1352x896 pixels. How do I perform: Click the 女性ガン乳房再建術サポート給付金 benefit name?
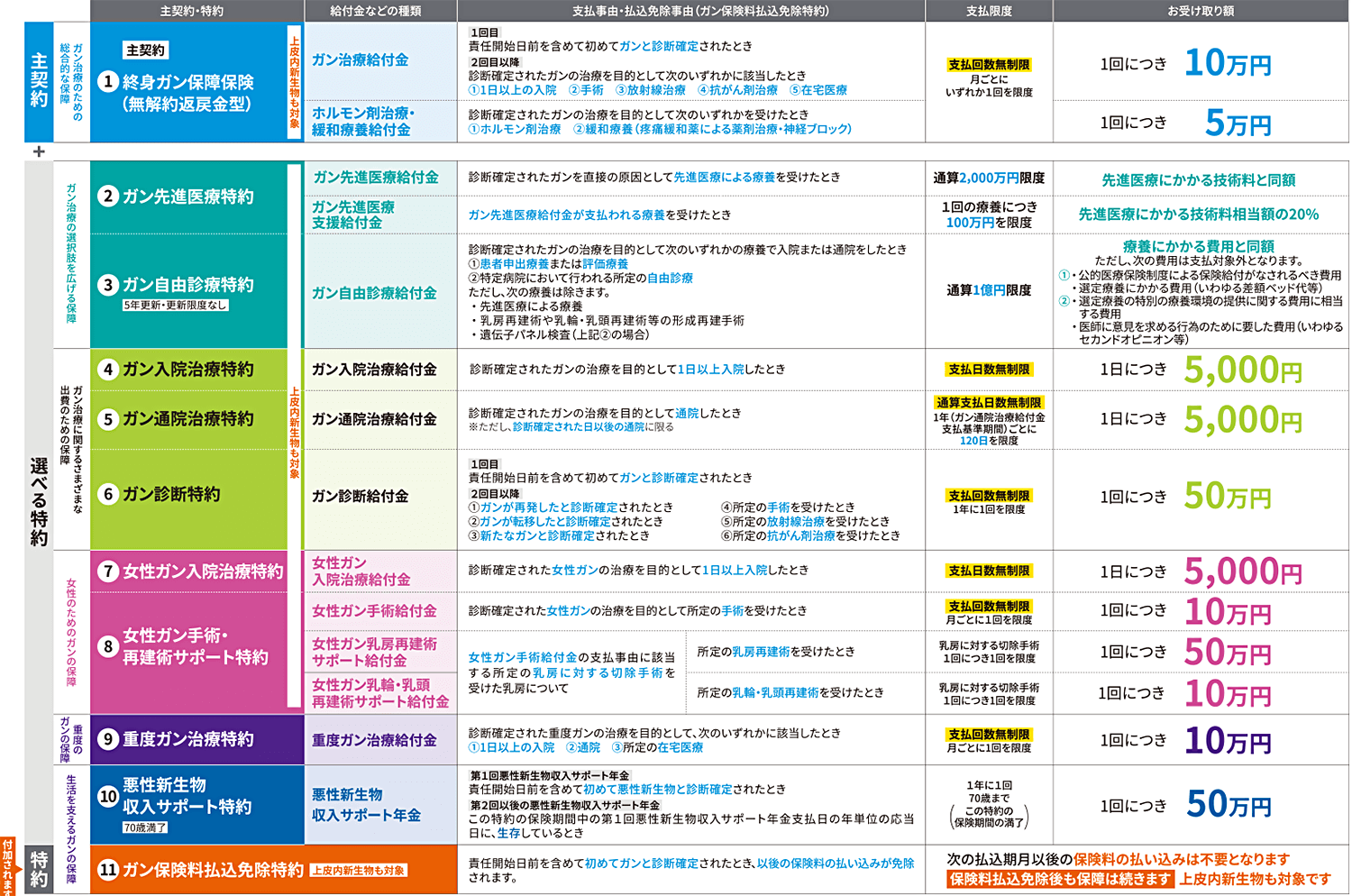point(374,652)
